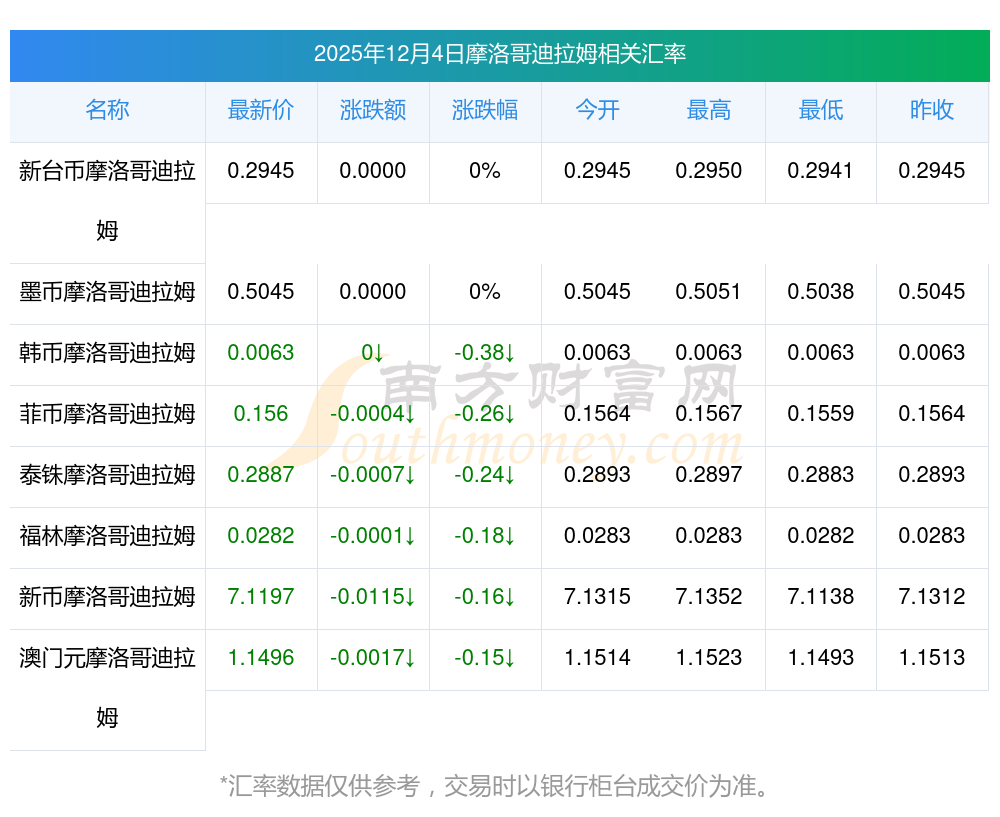This screenshot has width=1000, height=817.
Task: Click the 今开 column header
Action: 597,110
